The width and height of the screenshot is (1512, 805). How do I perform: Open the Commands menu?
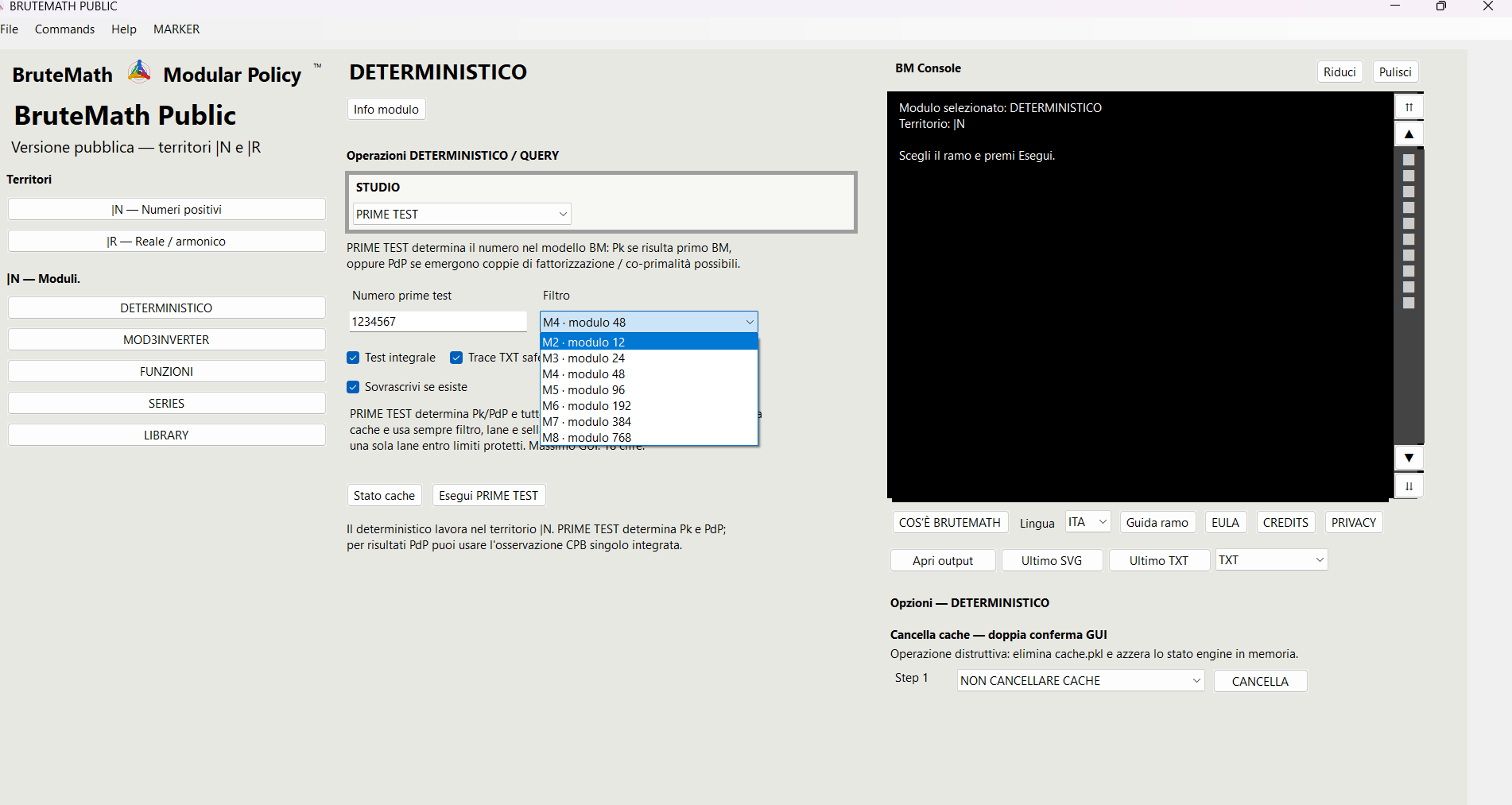tap(64, 29)
